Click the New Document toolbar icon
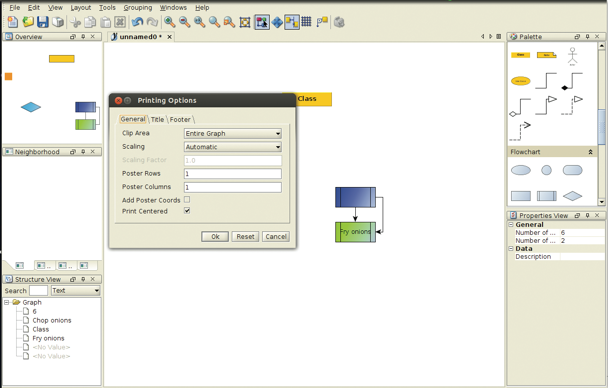 click(x=13, y=22)
